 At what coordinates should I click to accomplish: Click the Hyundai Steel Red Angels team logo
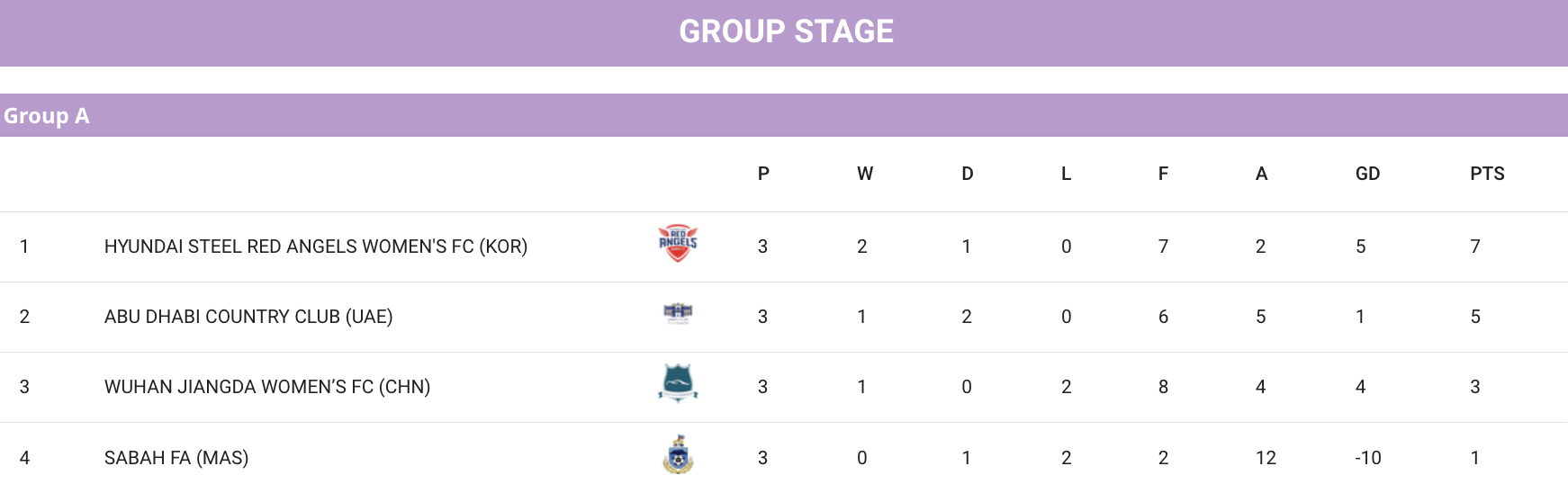[678, 244]
